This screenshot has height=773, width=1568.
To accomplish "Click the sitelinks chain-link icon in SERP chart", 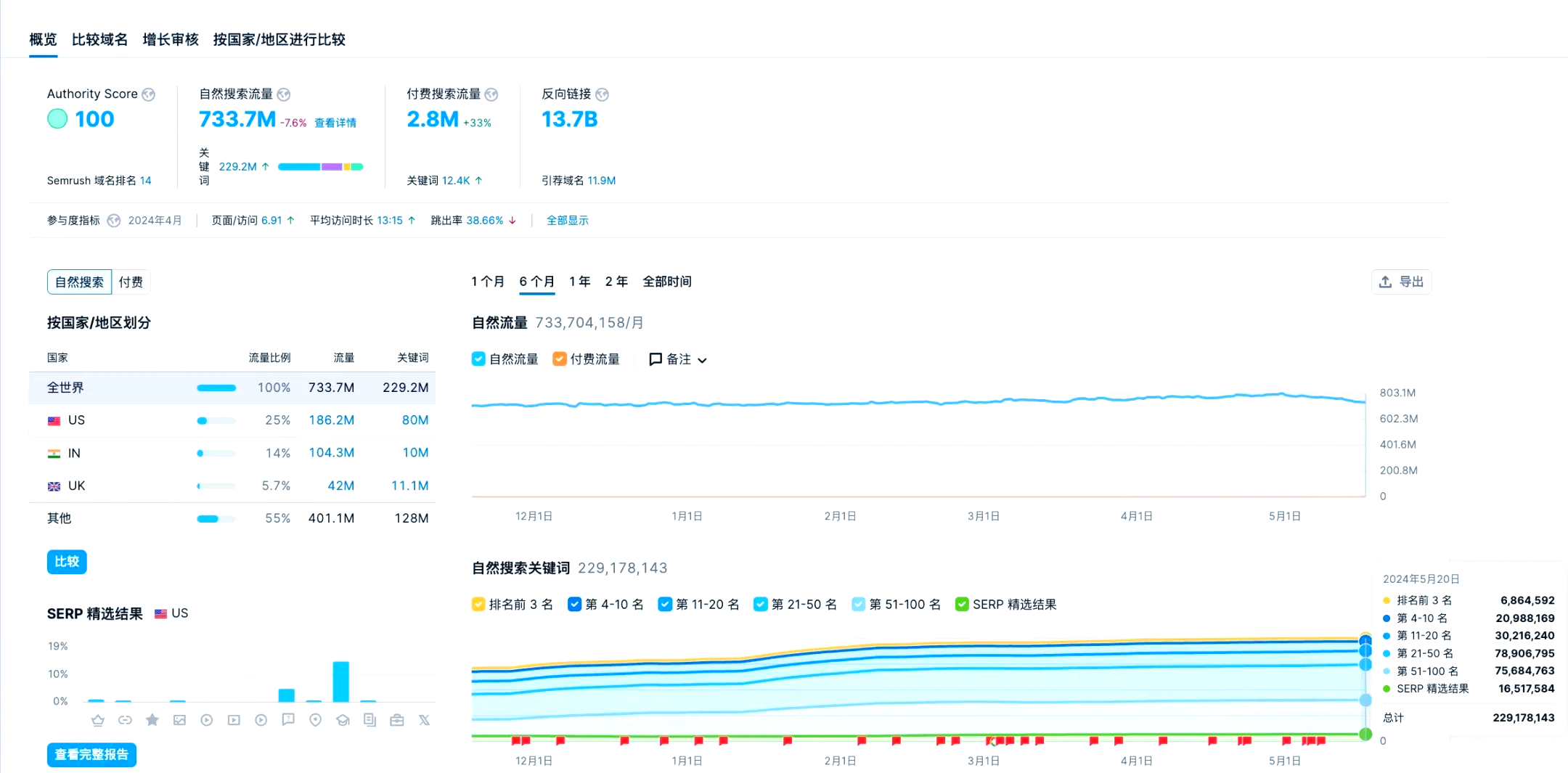I will [x=125, y=720].
